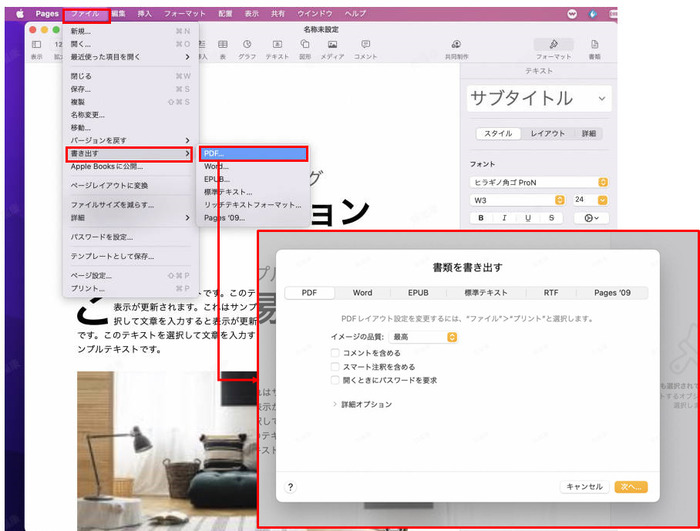This screenshot has height=531, width=700.
Task: Select the PDF tab in export dialog
Action: point(309,293)
